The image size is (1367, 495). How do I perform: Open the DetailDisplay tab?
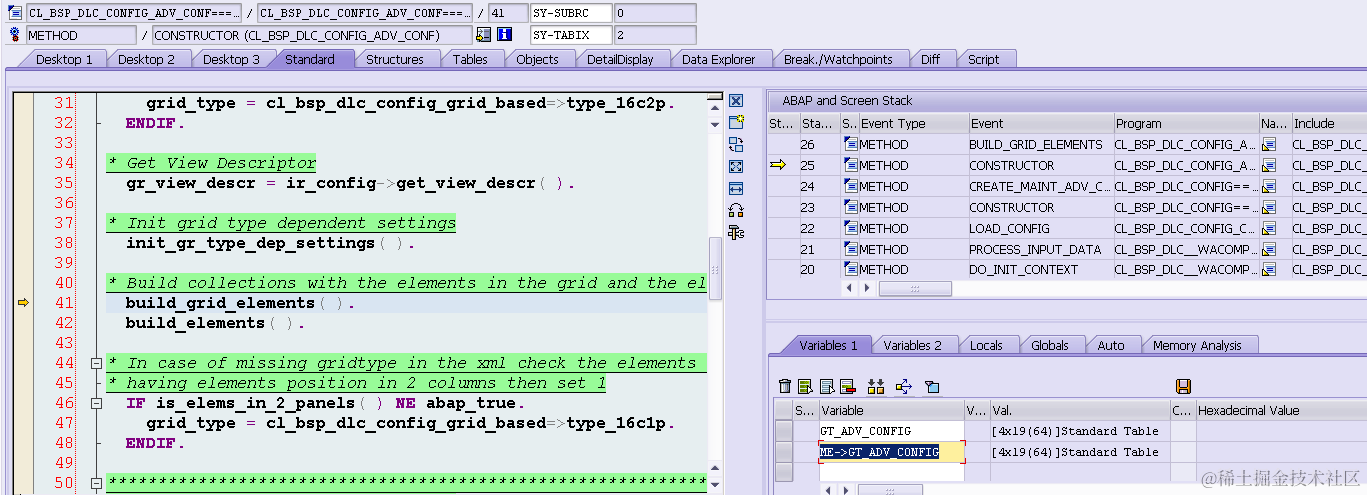620,59
